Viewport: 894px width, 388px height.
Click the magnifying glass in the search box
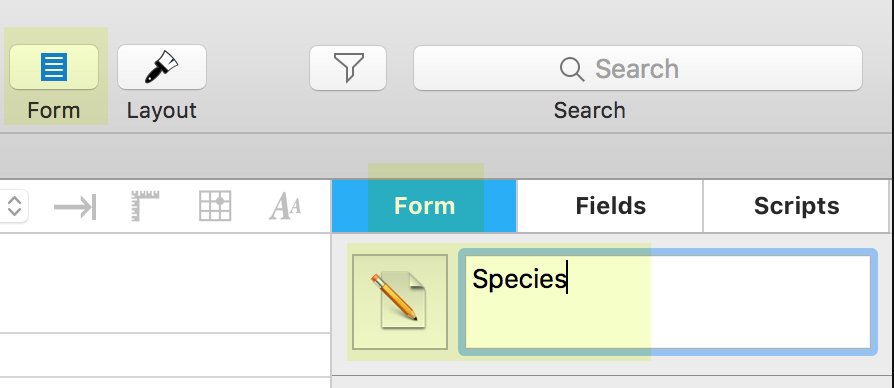pos(572,69)
